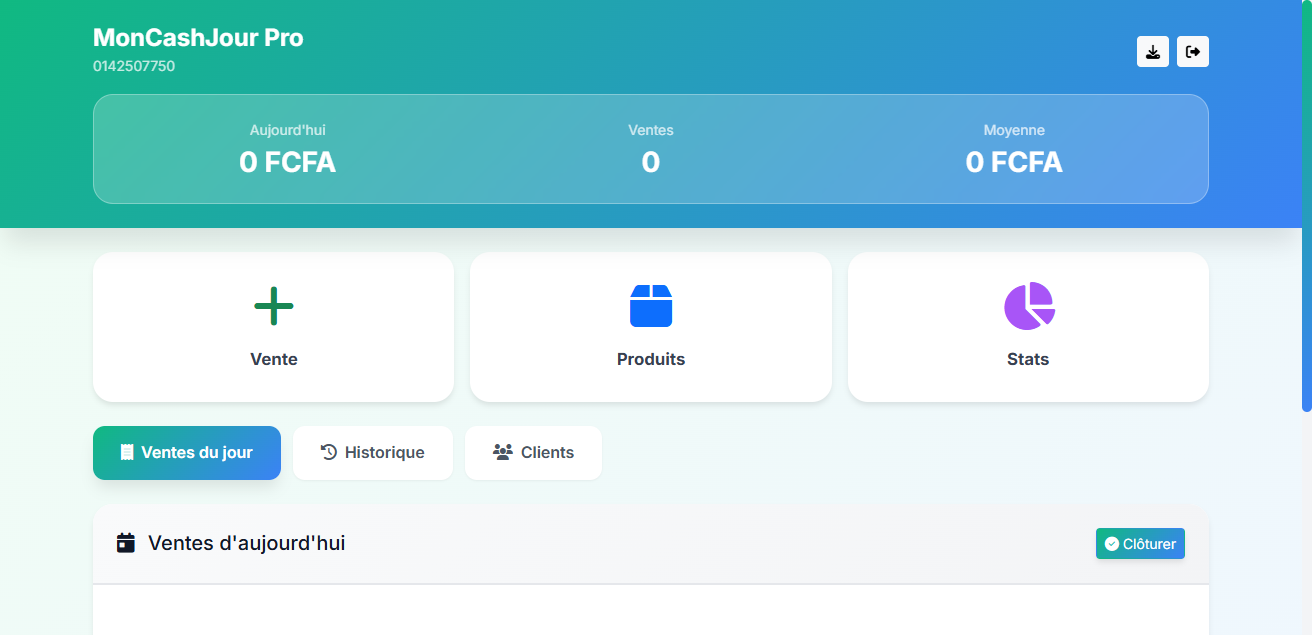Click the MonCashJour Pro title
The width and height of the screenshot is (1312, 635).
point(198,38)
